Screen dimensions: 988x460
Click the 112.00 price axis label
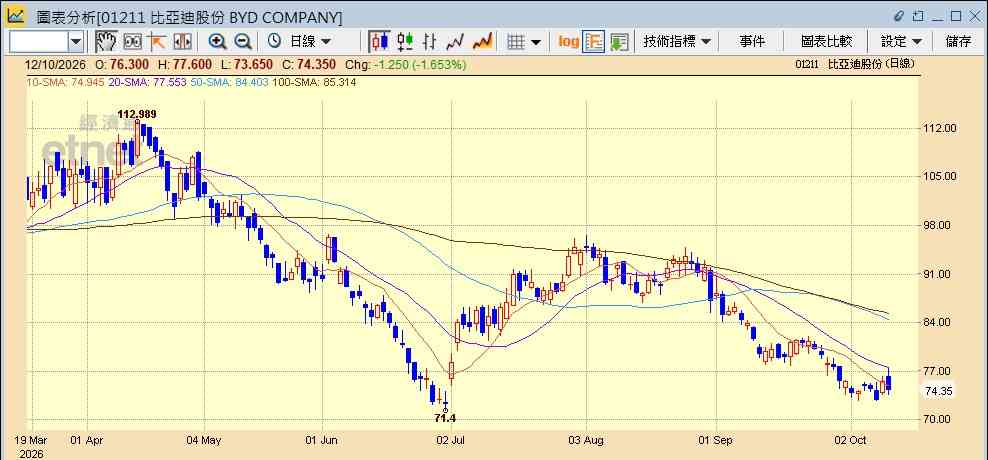coord(941,128)
